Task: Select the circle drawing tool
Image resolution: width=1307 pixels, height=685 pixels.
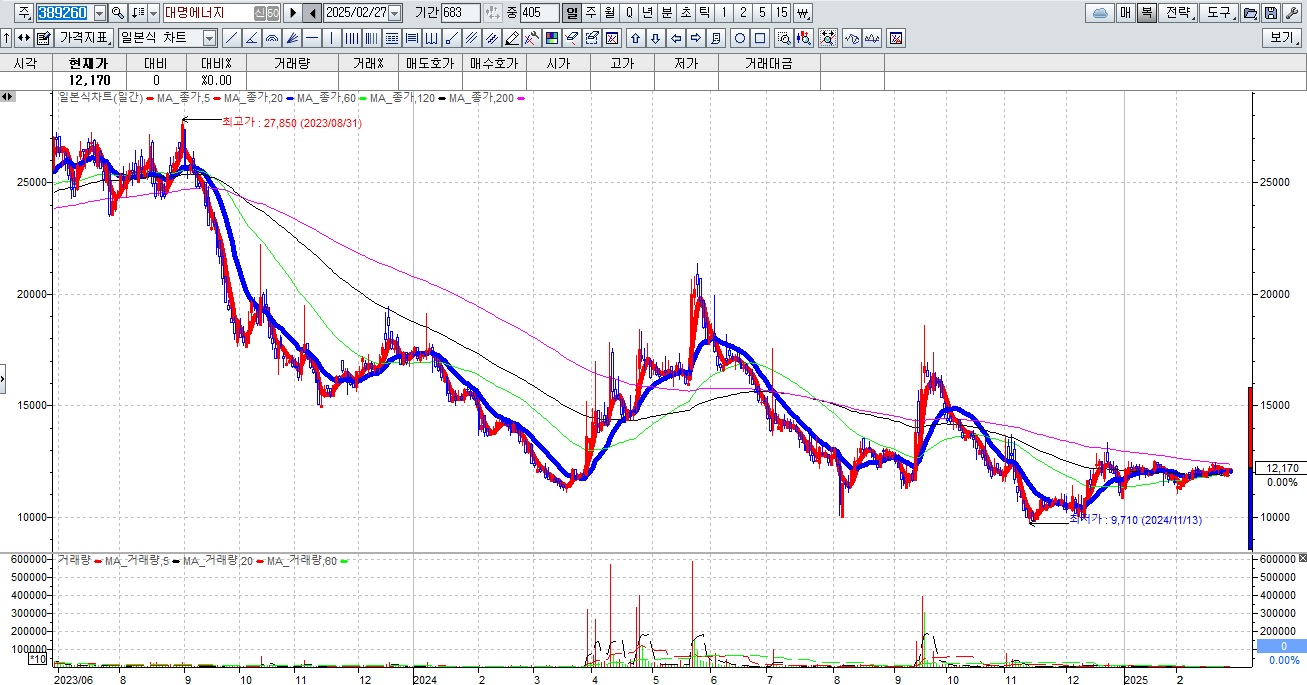Action: coord(740,38)
